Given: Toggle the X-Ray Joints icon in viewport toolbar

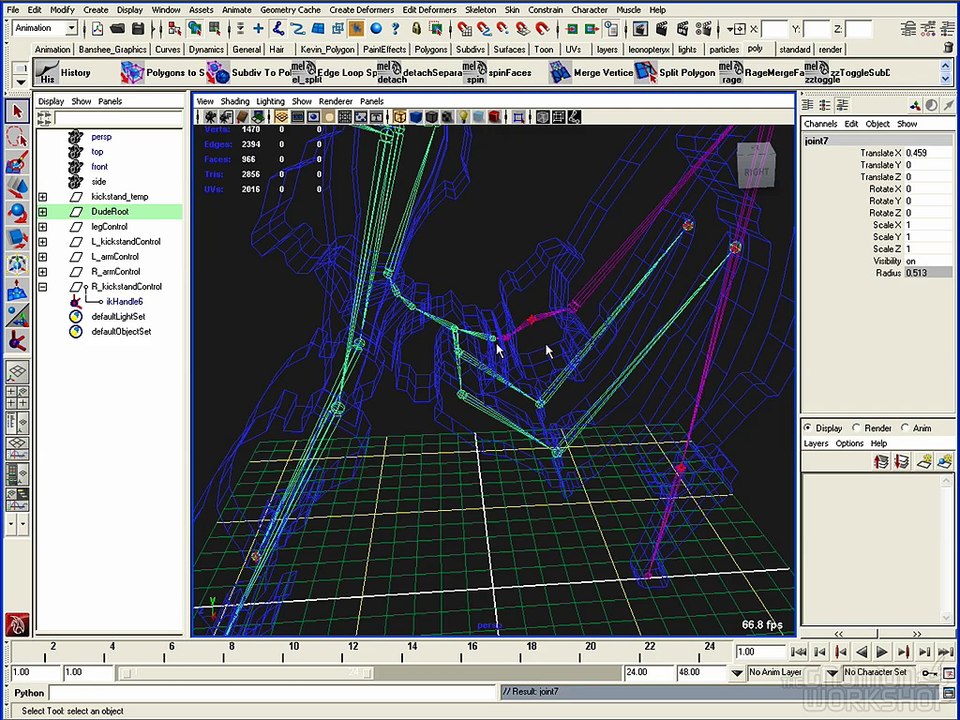Looking at the screenshot, I should [574, 117].
